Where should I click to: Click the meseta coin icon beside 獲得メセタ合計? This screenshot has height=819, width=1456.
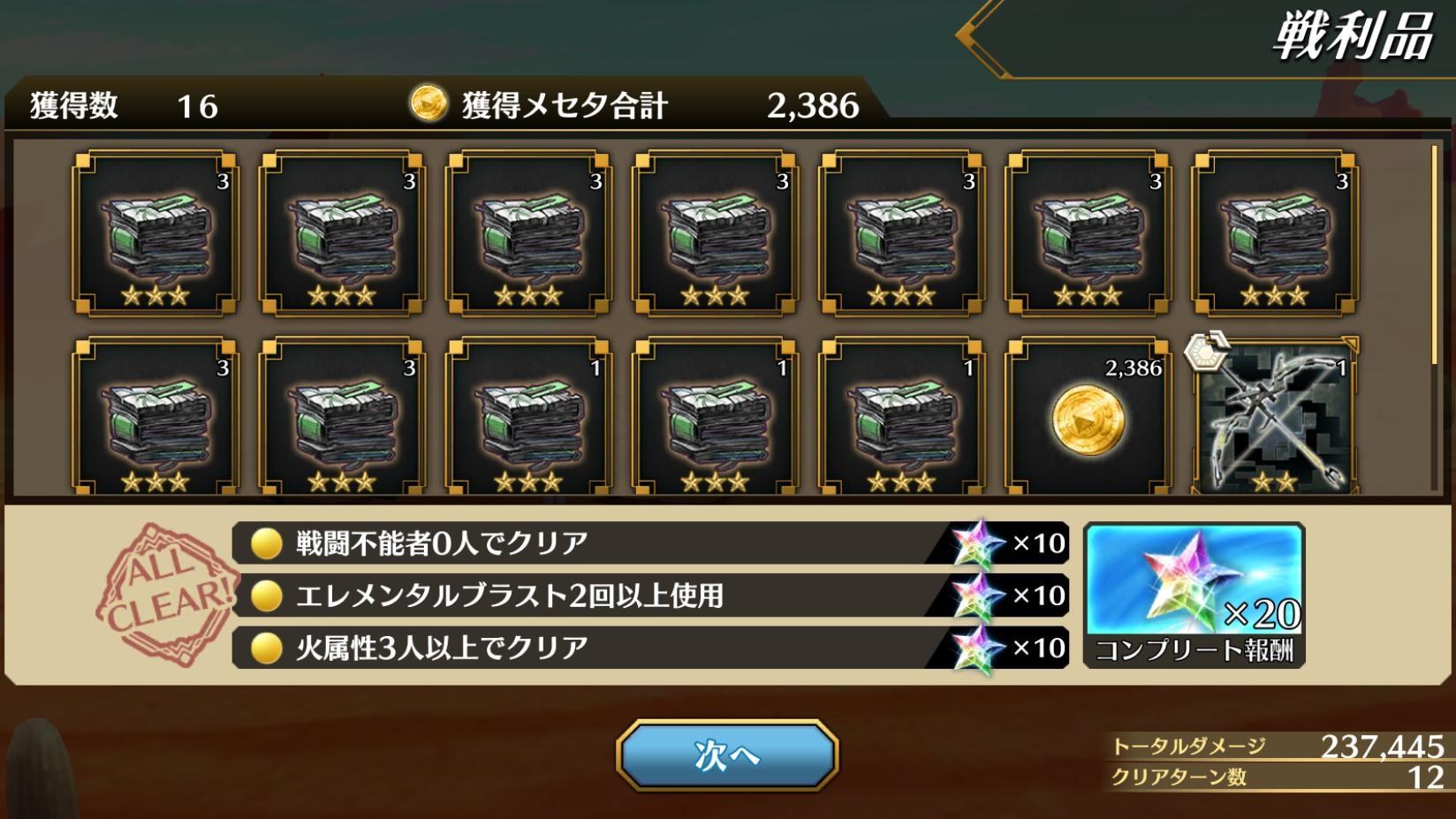point(428,104)
